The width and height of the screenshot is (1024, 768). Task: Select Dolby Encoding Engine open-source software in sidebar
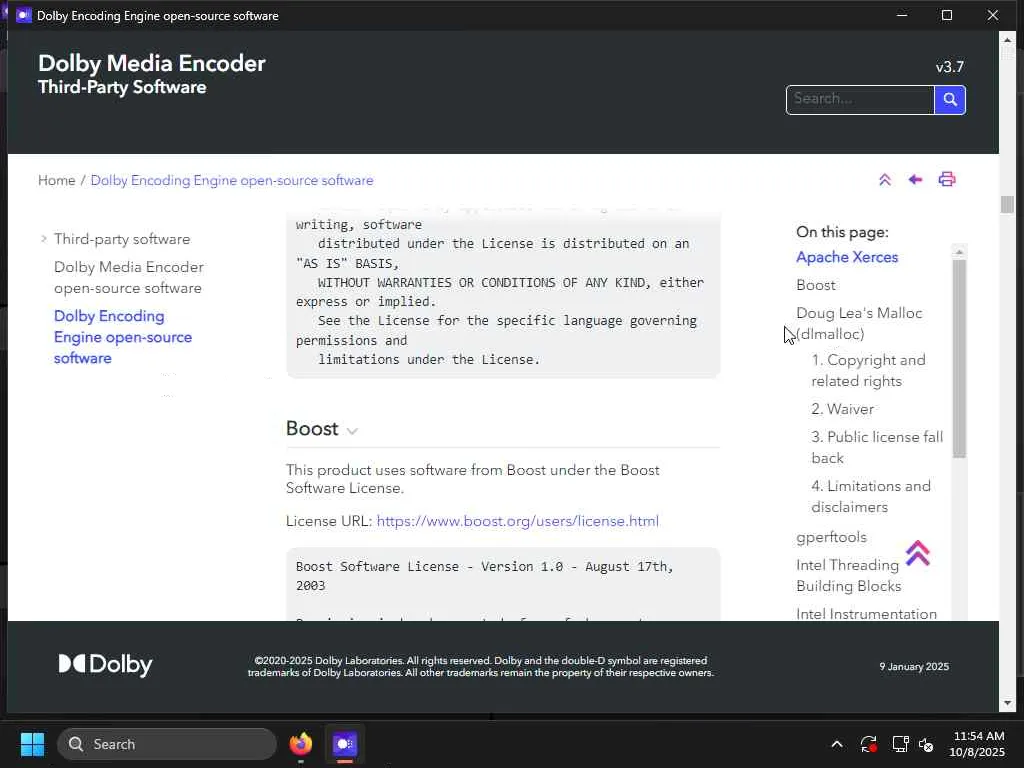coord(123,337)
